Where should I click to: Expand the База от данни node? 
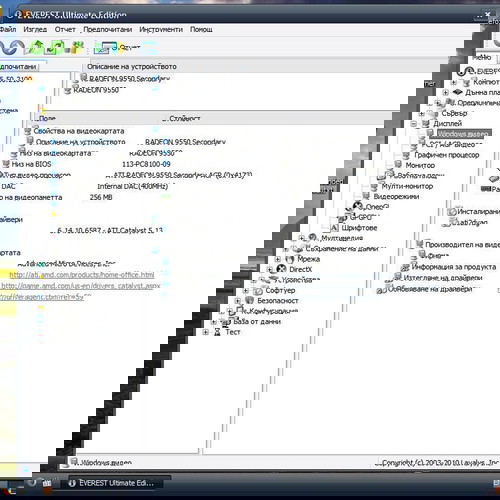point(214,322)
